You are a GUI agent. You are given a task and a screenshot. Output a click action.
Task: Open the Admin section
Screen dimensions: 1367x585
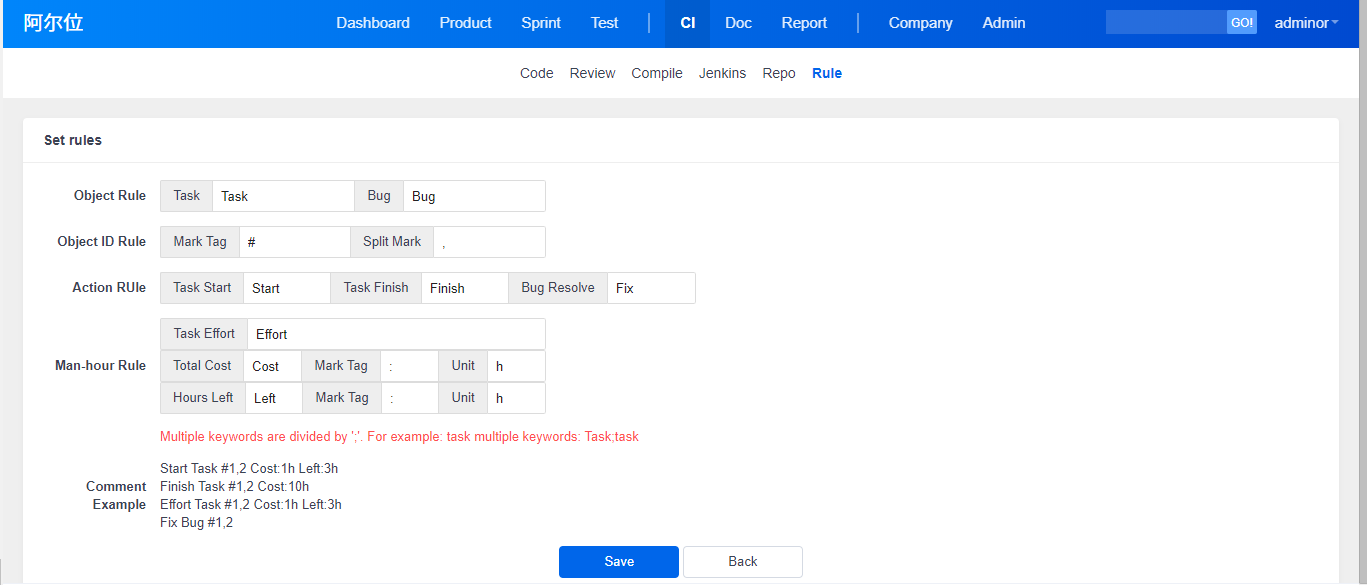(1004, 23)
